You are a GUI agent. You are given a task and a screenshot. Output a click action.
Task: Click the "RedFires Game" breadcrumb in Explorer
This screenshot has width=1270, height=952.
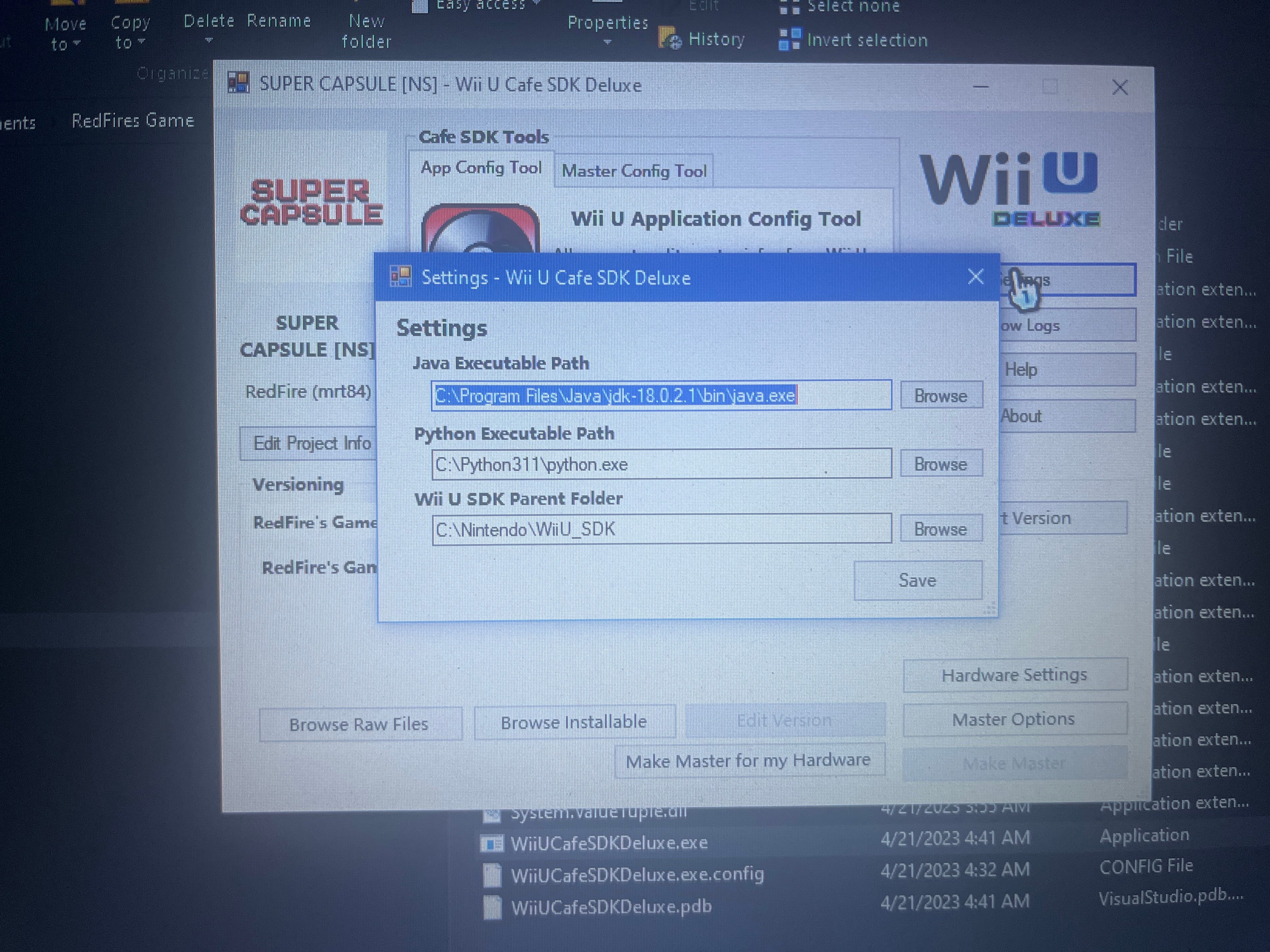tap(133, 121)
